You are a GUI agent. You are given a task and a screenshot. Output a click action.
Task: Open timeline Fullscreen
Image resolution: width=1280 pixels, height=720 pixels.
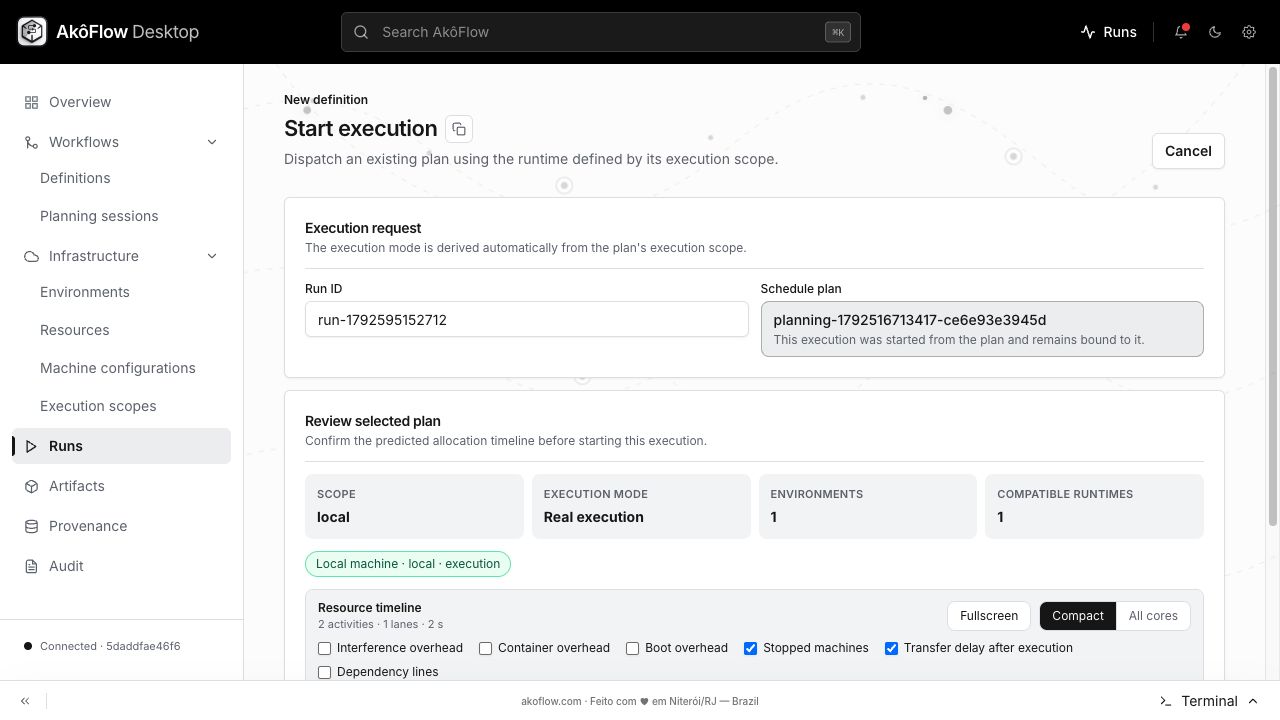click(989, 616)
